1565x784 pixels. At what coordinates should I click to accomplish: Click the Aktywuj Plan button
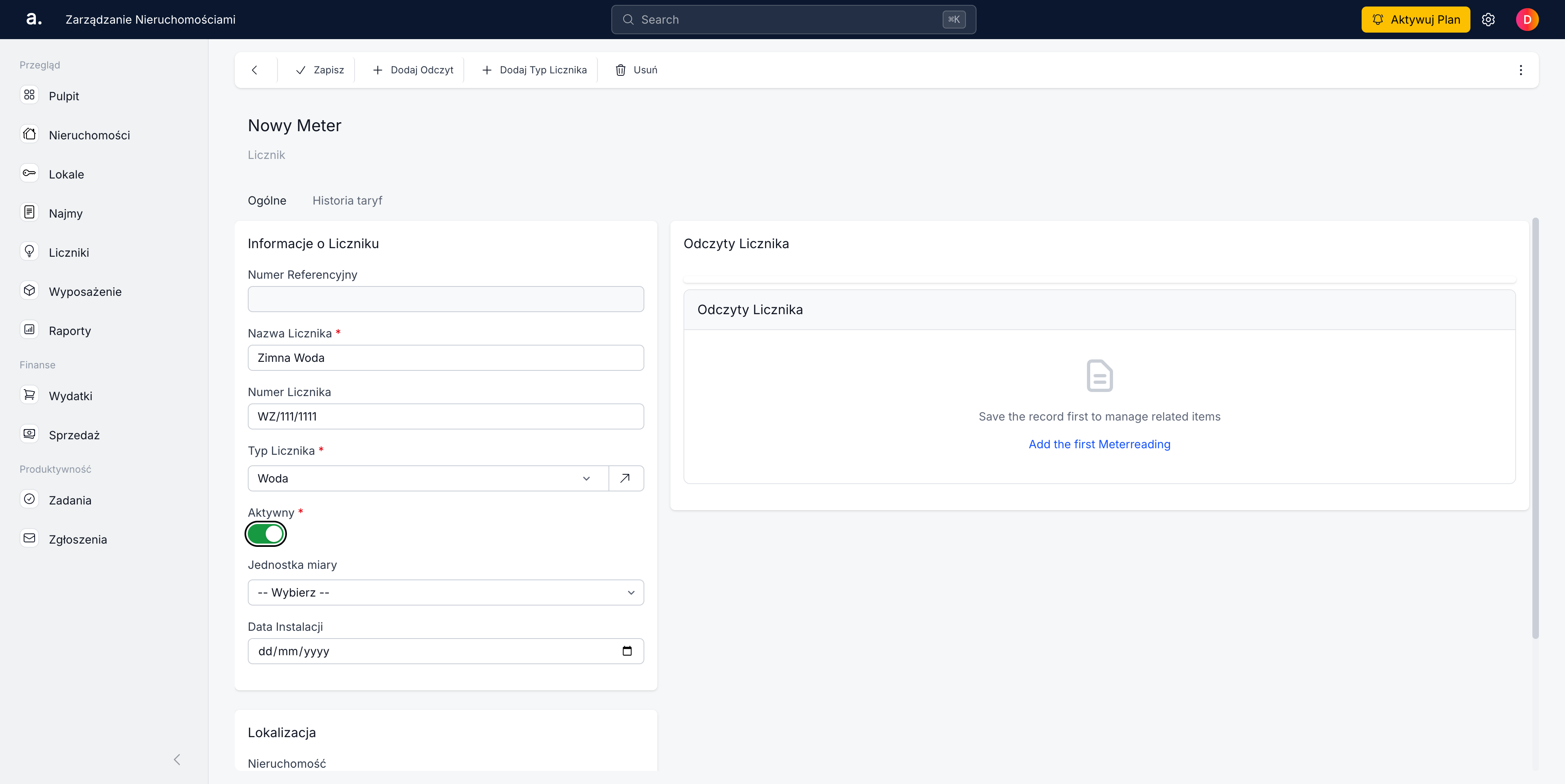pyautogui.click(x=1415, y=20)
